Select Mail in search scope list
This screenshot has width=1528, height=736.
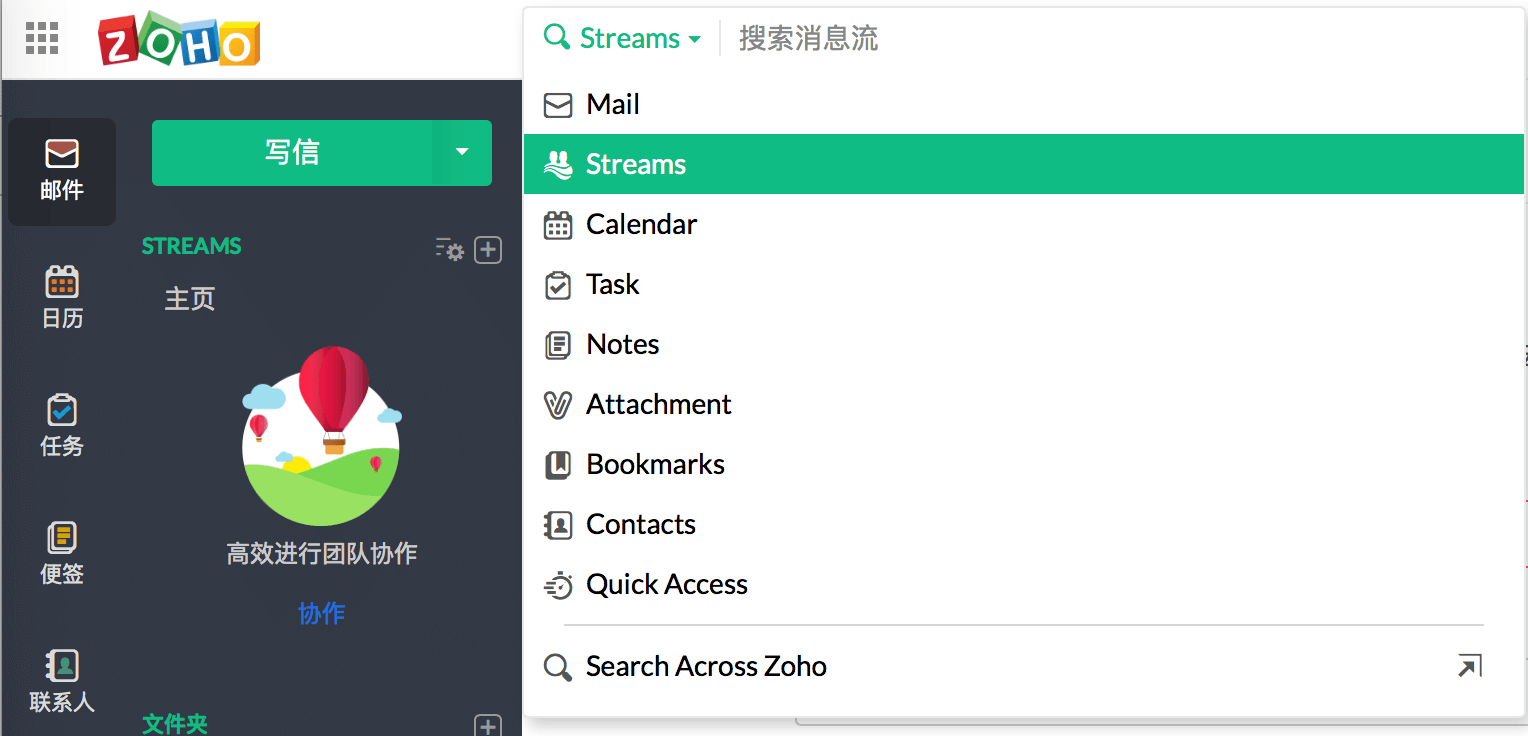point(612,104)
